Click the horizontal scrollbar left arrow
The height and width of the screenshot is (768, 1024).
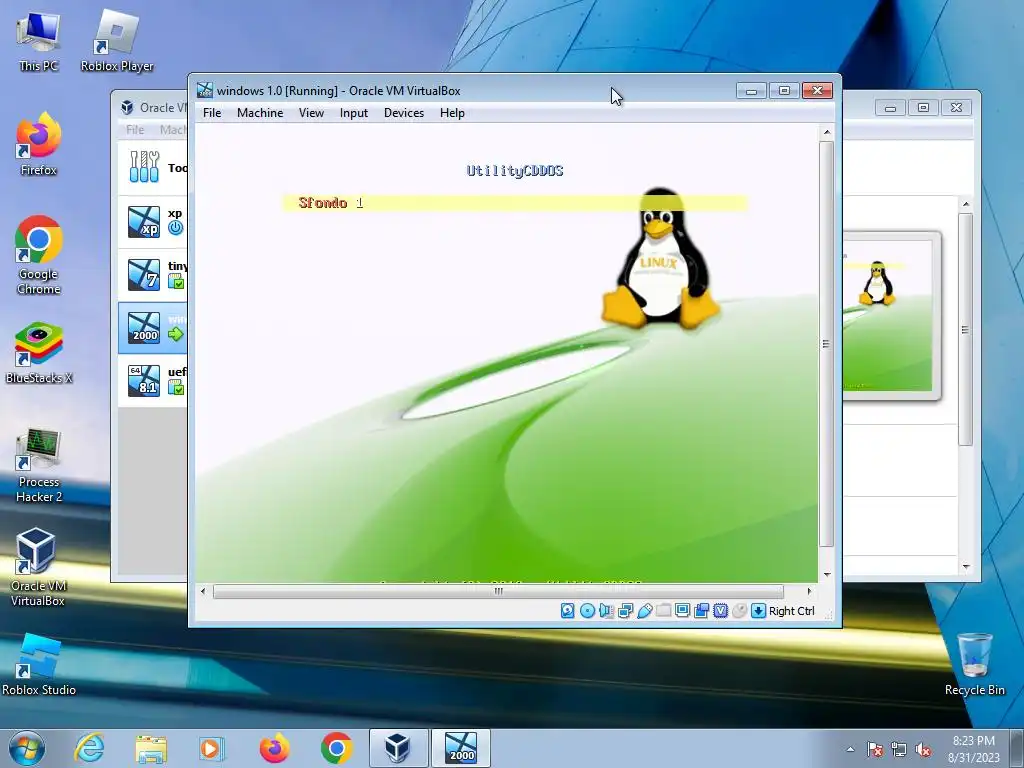[203, 591]
